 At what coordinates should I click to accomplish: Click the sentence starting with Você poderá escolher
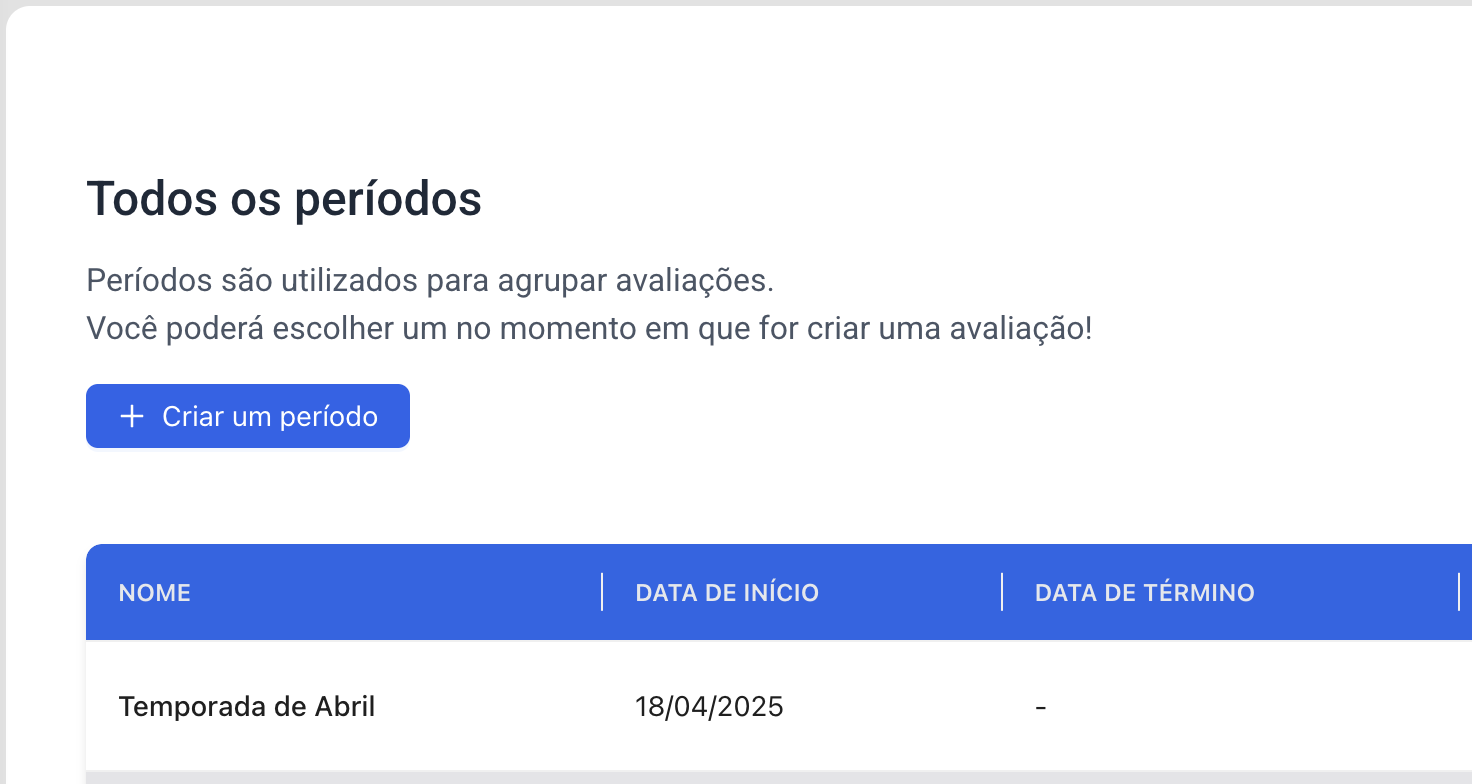[x=590, y=328]
